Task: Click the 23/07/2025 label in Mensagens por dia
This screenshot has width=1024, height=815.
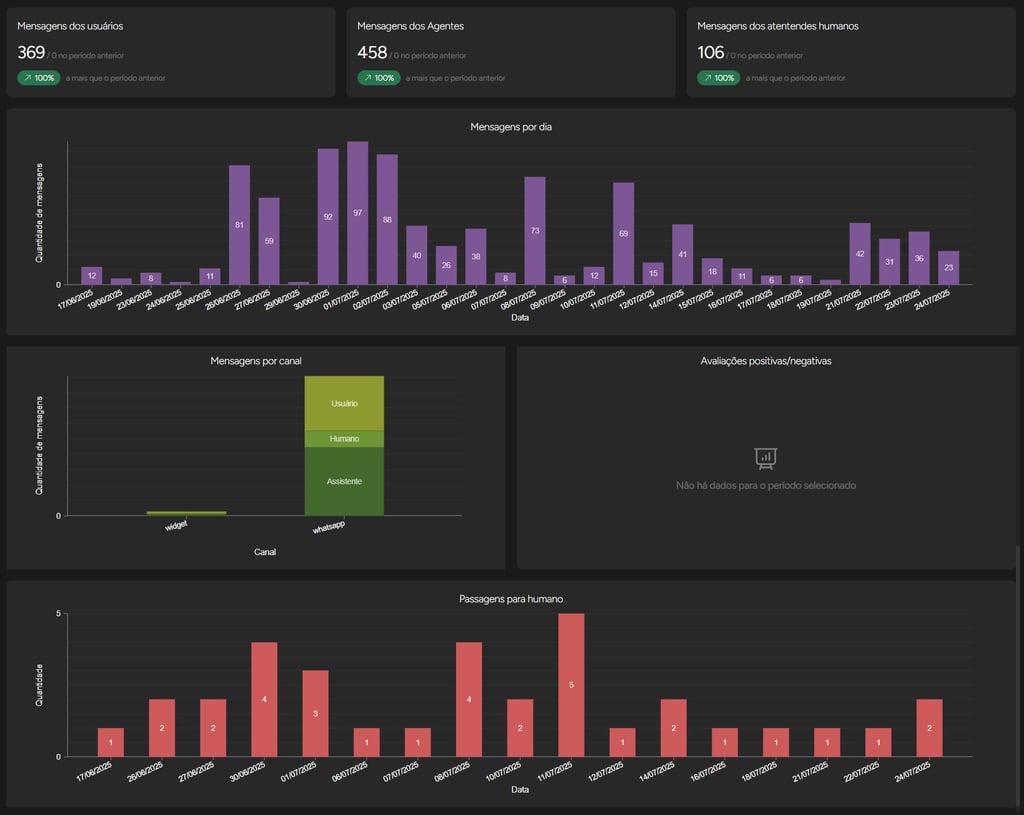Action: point(903,298)
